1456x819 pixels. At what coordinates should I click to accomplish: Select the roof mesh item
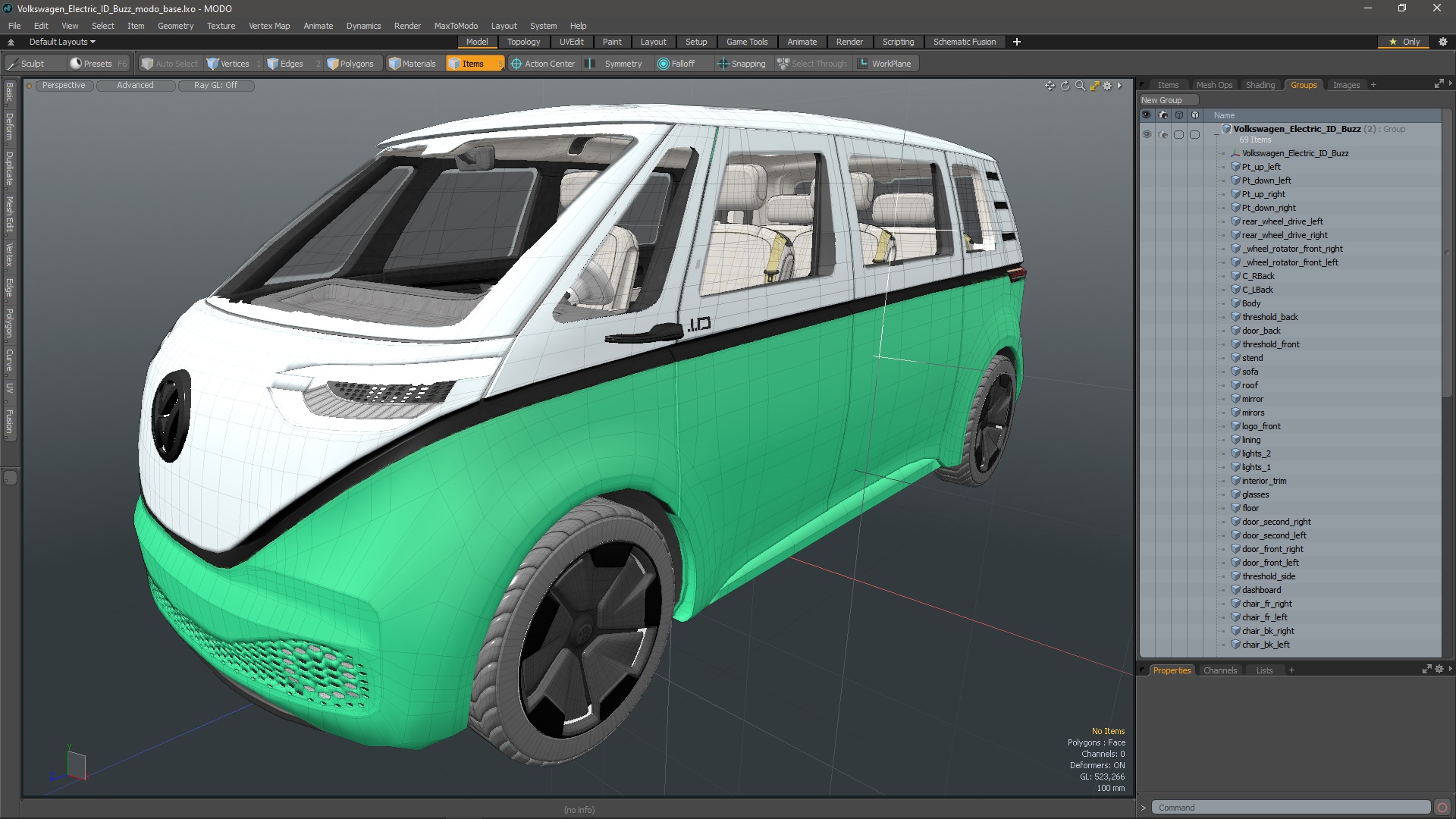point(1250,385)
